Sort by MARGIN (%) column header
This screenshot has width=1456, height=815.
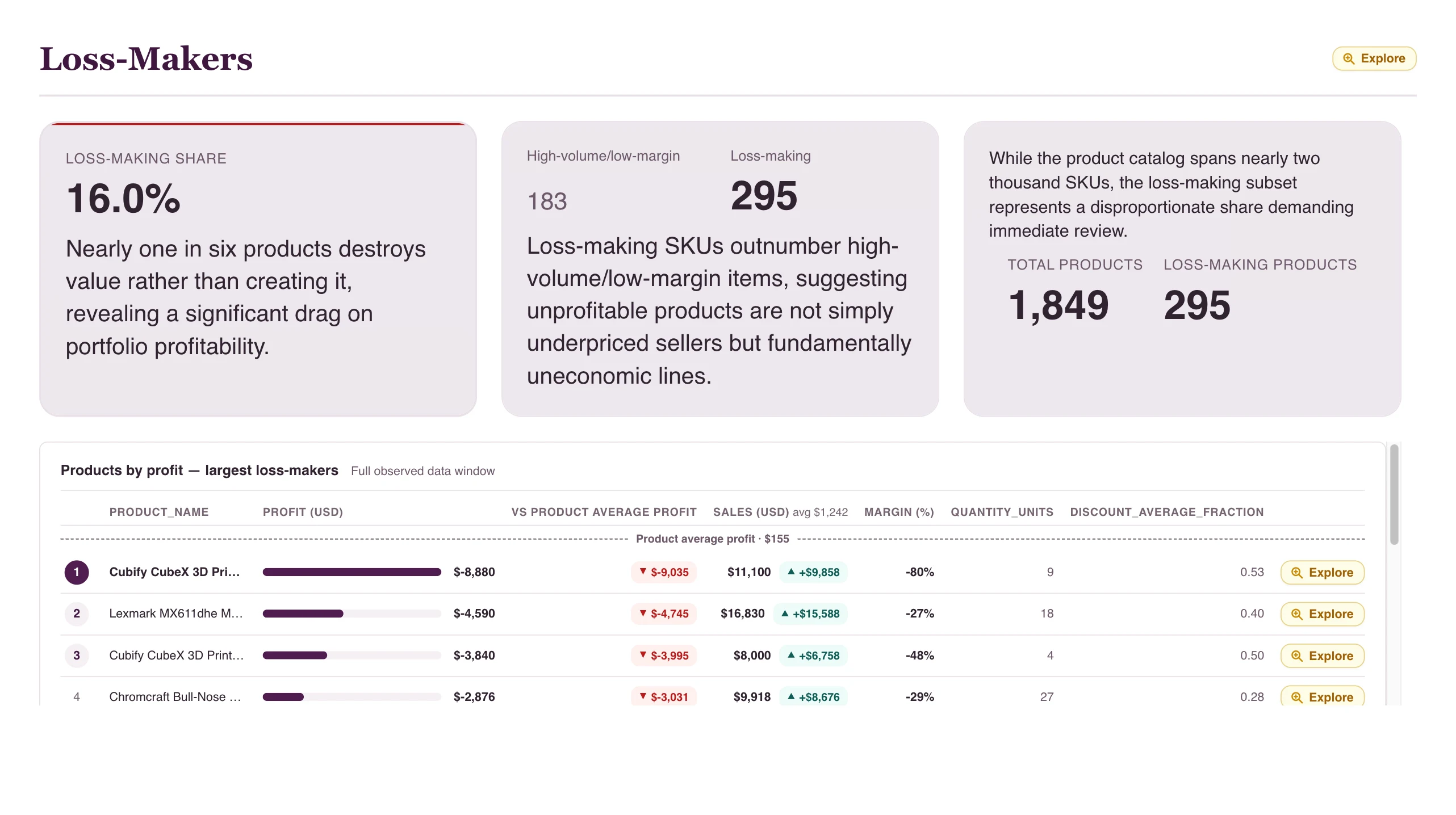pyautogui.click(x=899, y=512)
